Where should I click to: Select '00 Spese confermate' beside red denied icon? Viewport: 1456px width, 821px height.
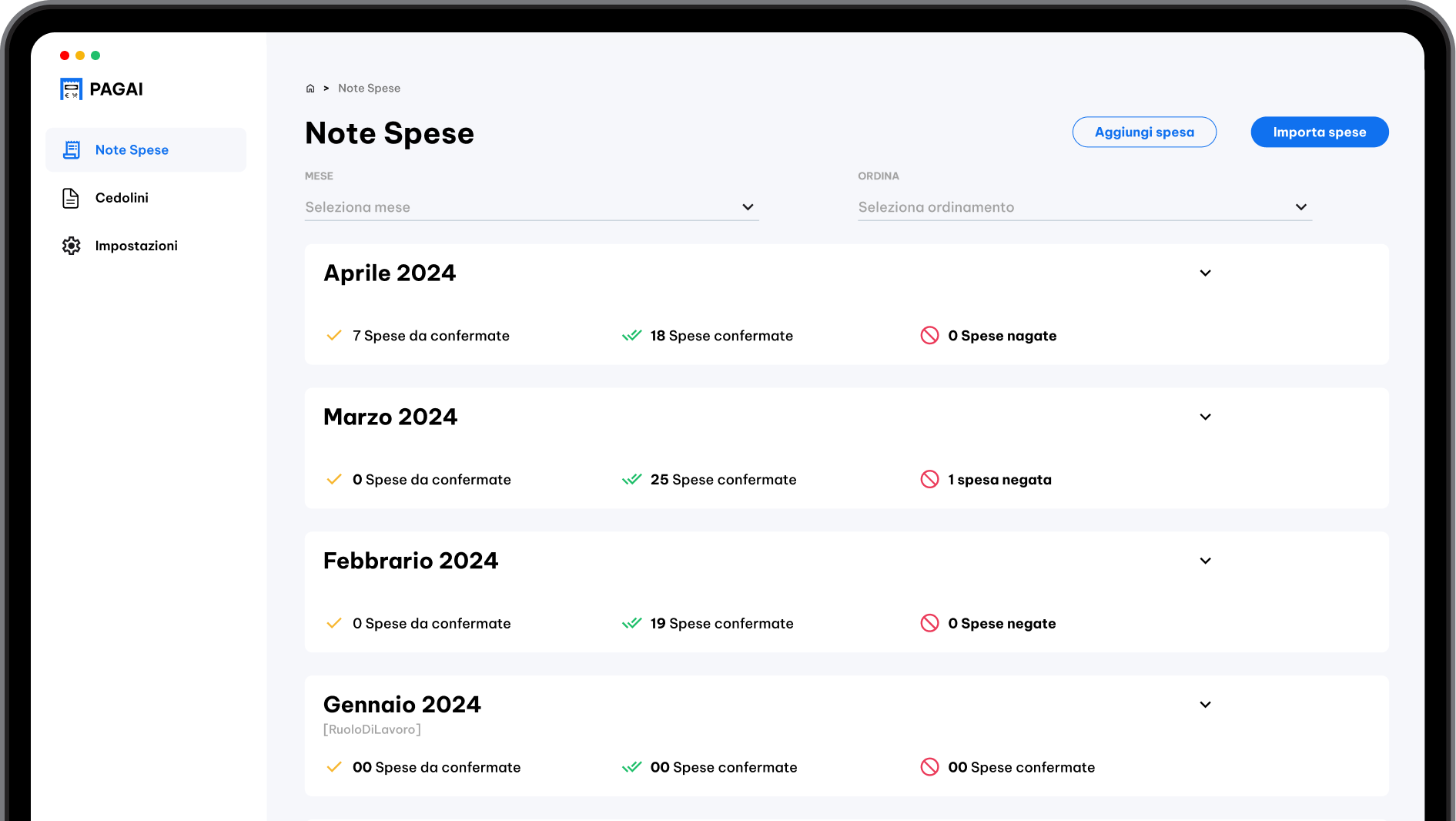(x=1022, y=768)
